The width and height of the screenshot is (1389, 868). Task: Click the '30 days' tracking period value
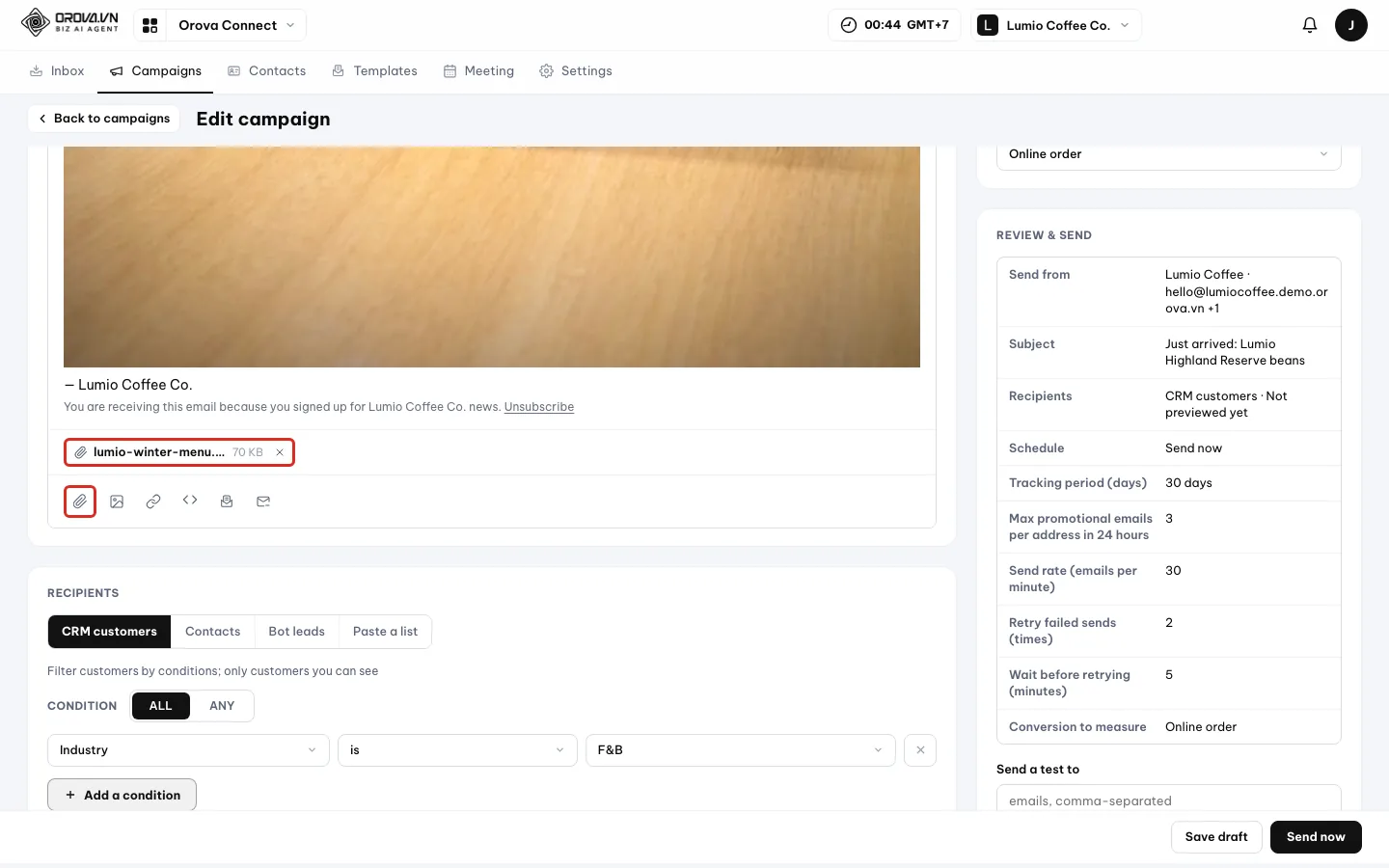1188,483
